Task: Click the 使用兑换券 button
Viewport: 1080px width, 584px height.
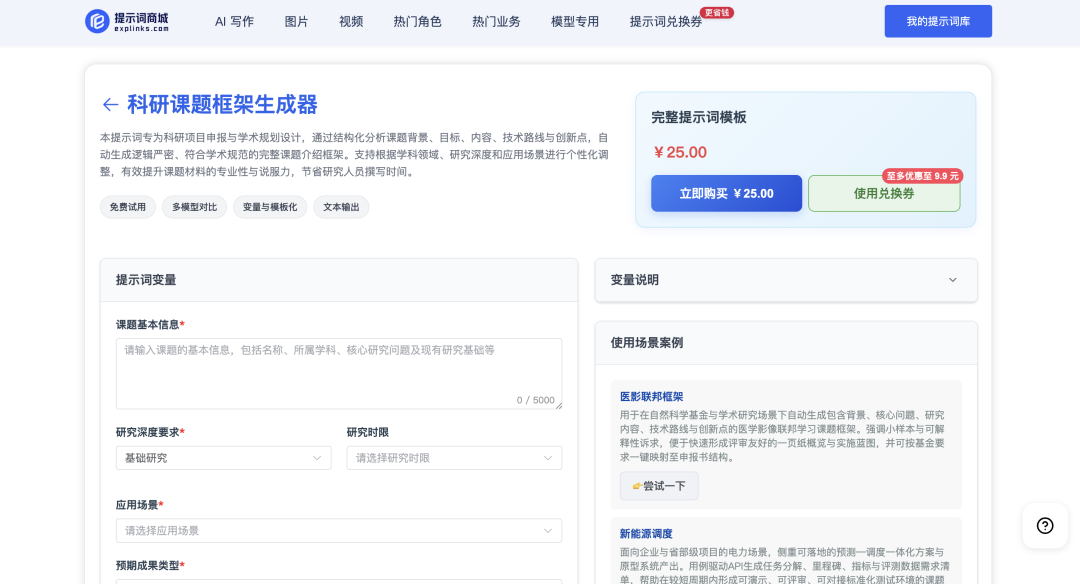Action: pos(884,194)
